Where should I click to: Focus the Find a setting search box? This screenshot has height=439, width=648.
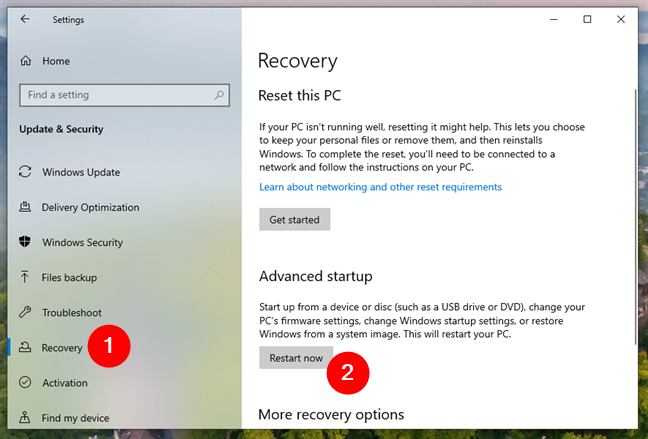[x=110, y=95]
